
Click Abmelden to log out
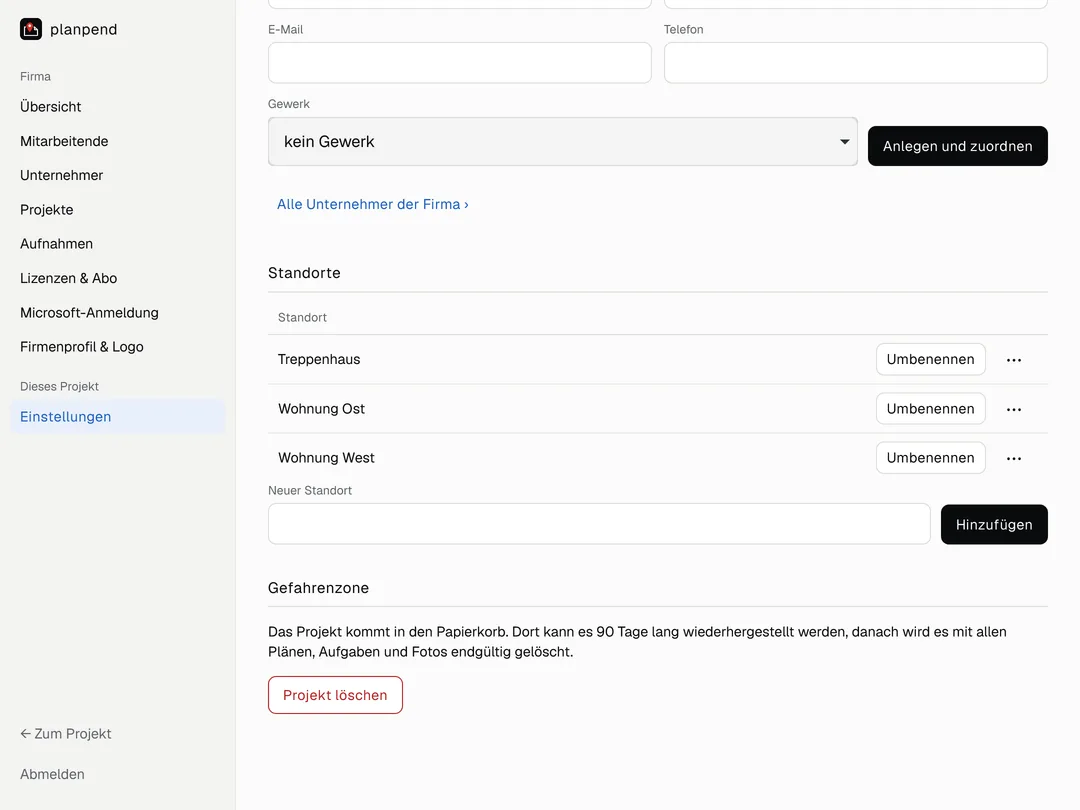pyautogui.click(x=52, y=774)
